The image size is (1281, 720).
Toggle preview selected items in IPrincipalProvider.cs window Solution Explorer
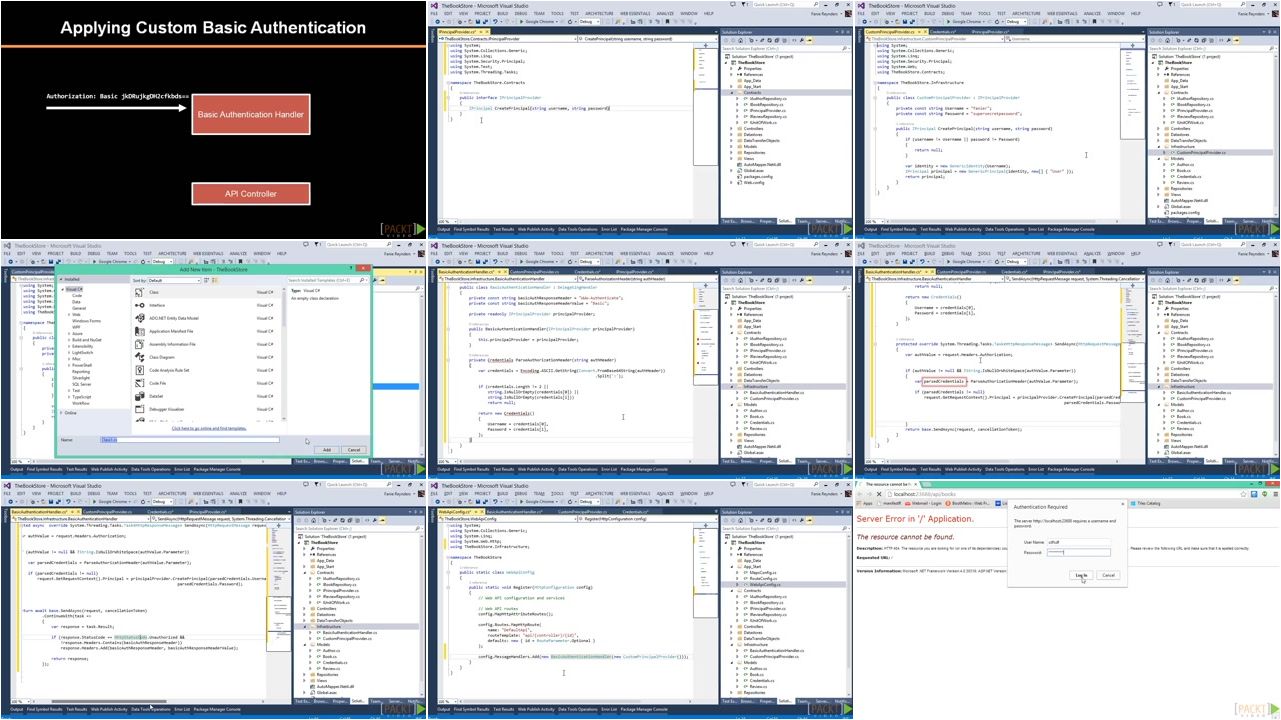(x=810, y=40)
